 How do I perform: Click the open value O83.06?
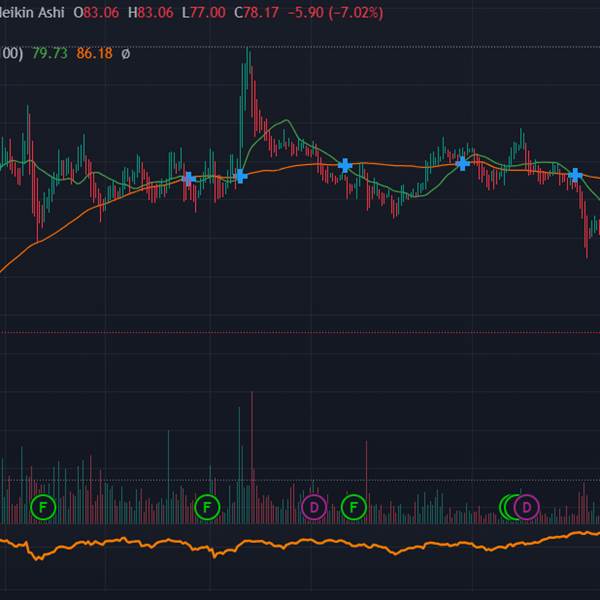click(x=96, y=13)
